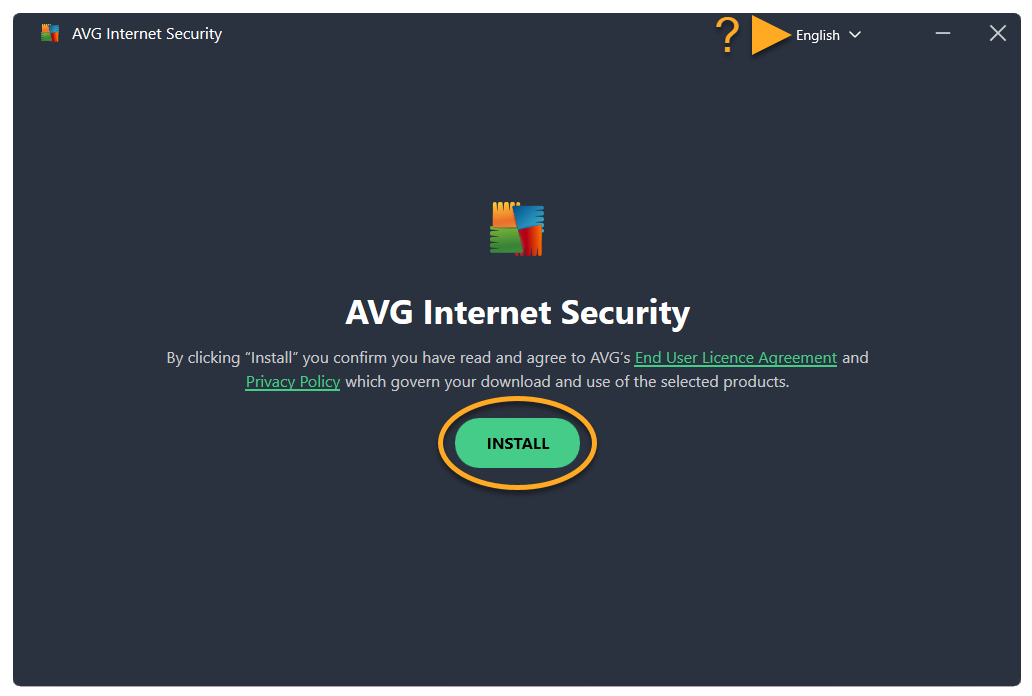Open the English language dropdown
This screenshot has height=696, width=1032.
828,35
